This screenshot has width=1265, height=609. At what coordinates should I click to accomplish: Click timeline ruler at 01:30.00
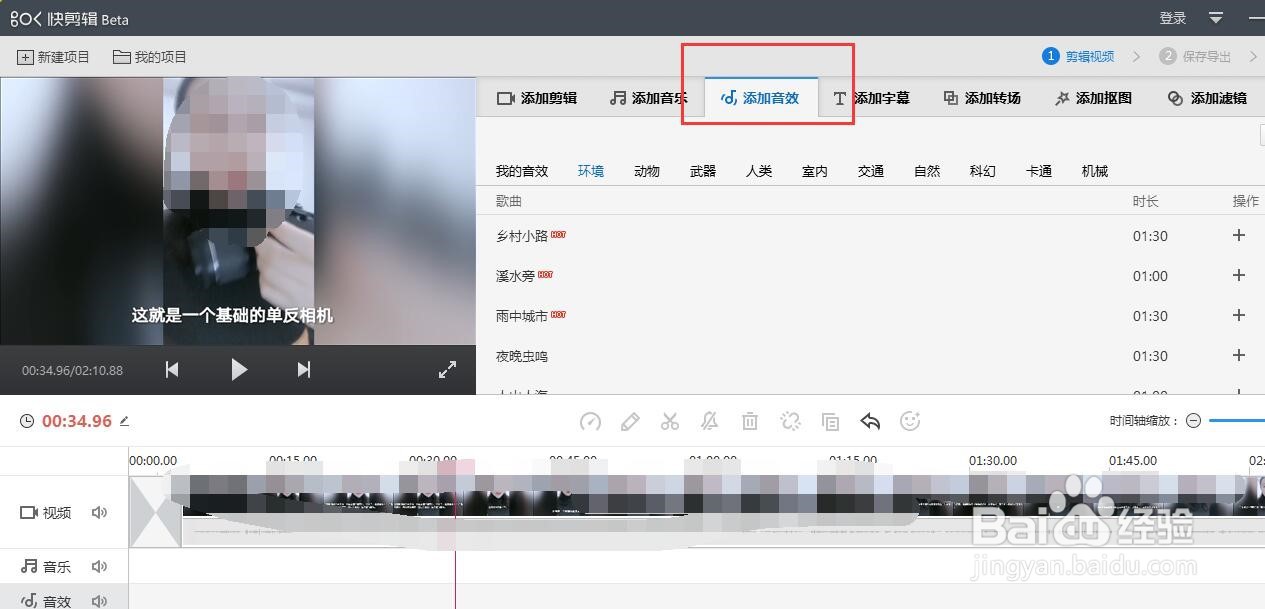coord(992,461)
